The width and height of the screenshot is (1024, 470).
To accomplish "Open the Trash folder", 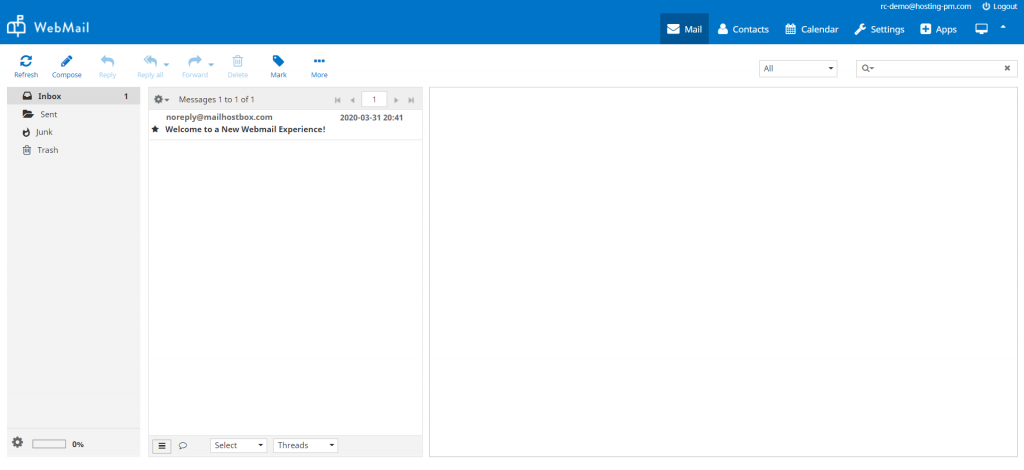I will (73, 150).
